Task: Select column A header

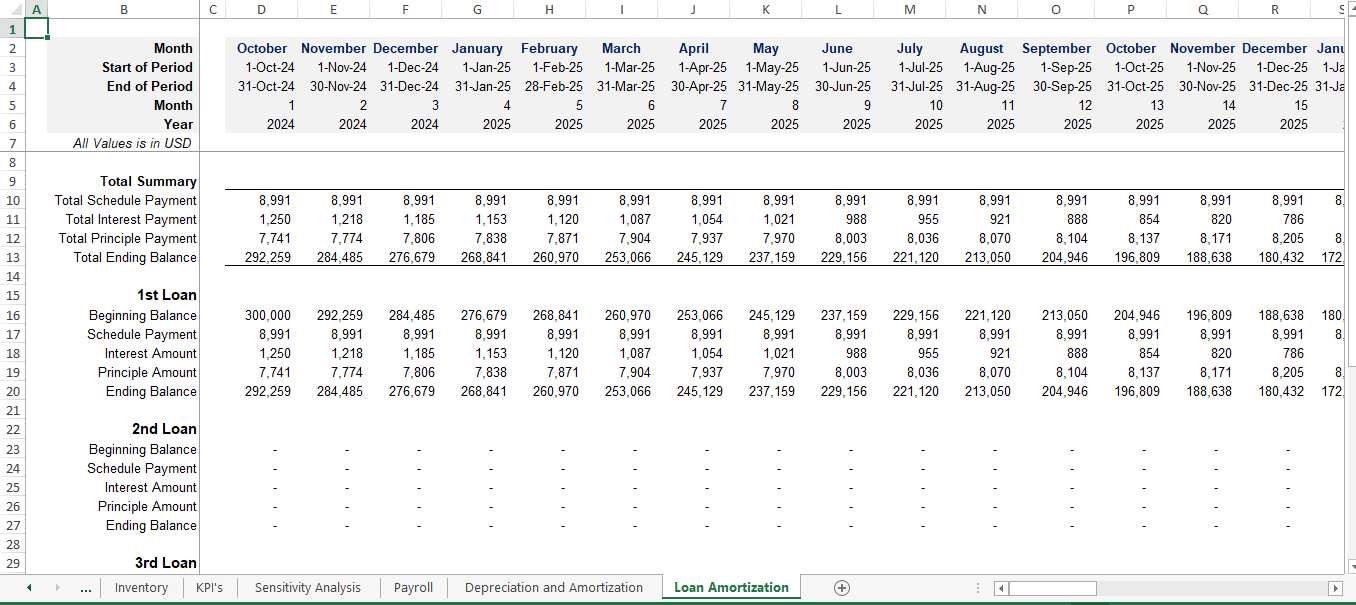Action: [x=35, y=9]
